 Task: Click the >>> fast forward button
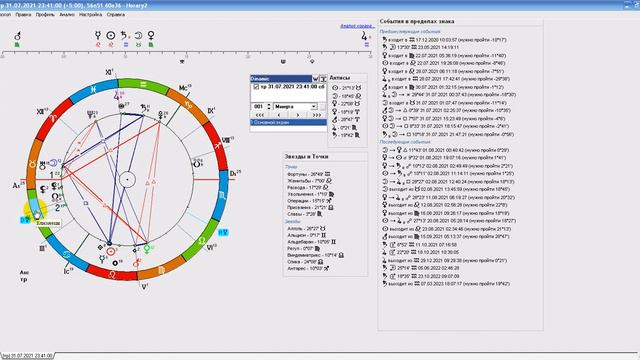pyautogui.click(x=316, y=115)
